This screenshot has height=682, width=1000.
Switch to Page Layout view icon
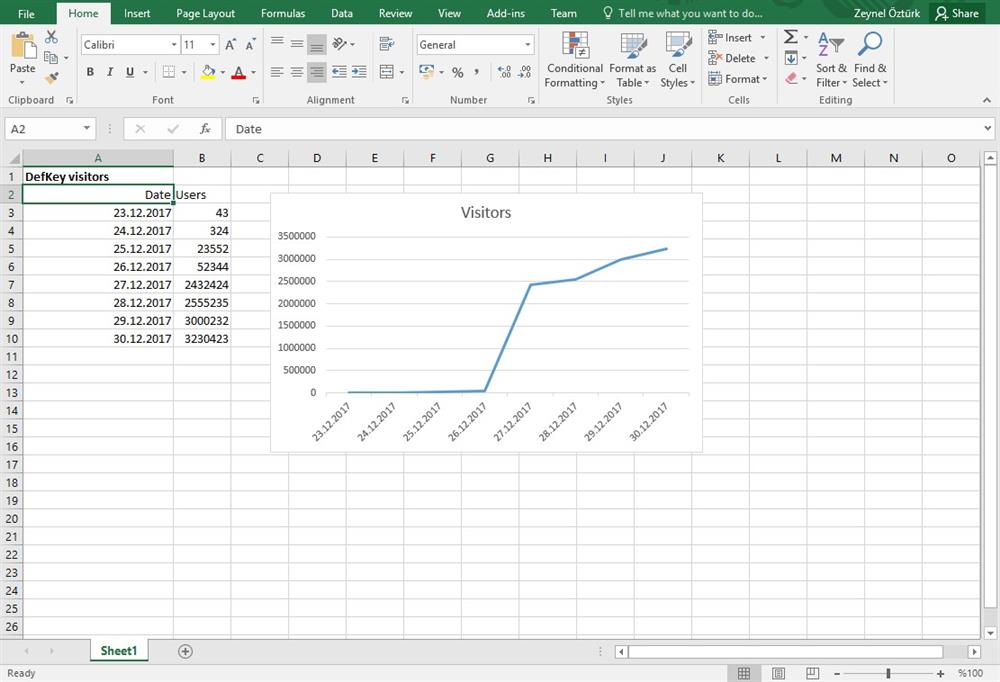[778, 673]
